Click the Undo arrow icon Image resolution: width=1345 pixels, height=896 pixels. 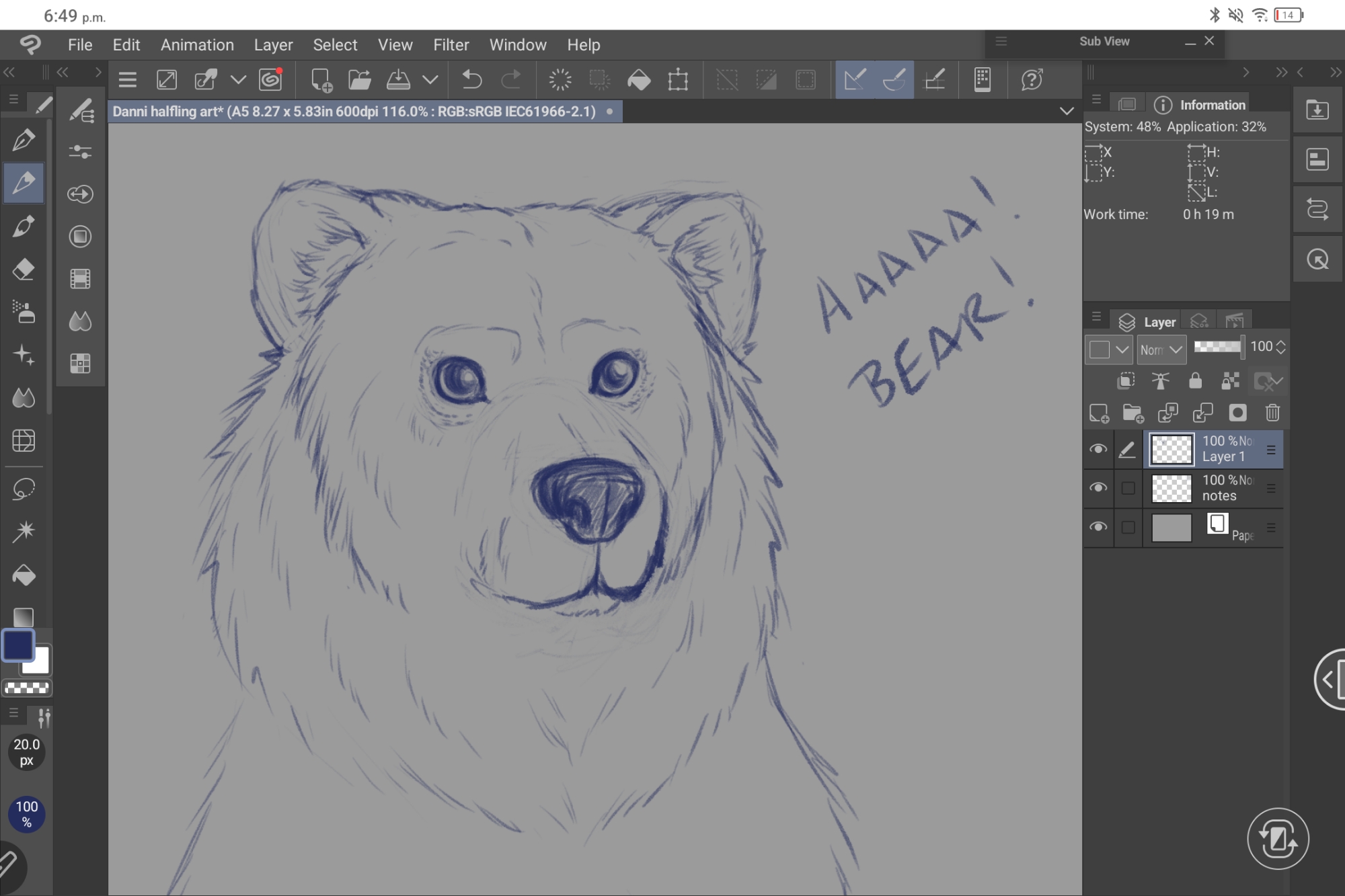471,80
